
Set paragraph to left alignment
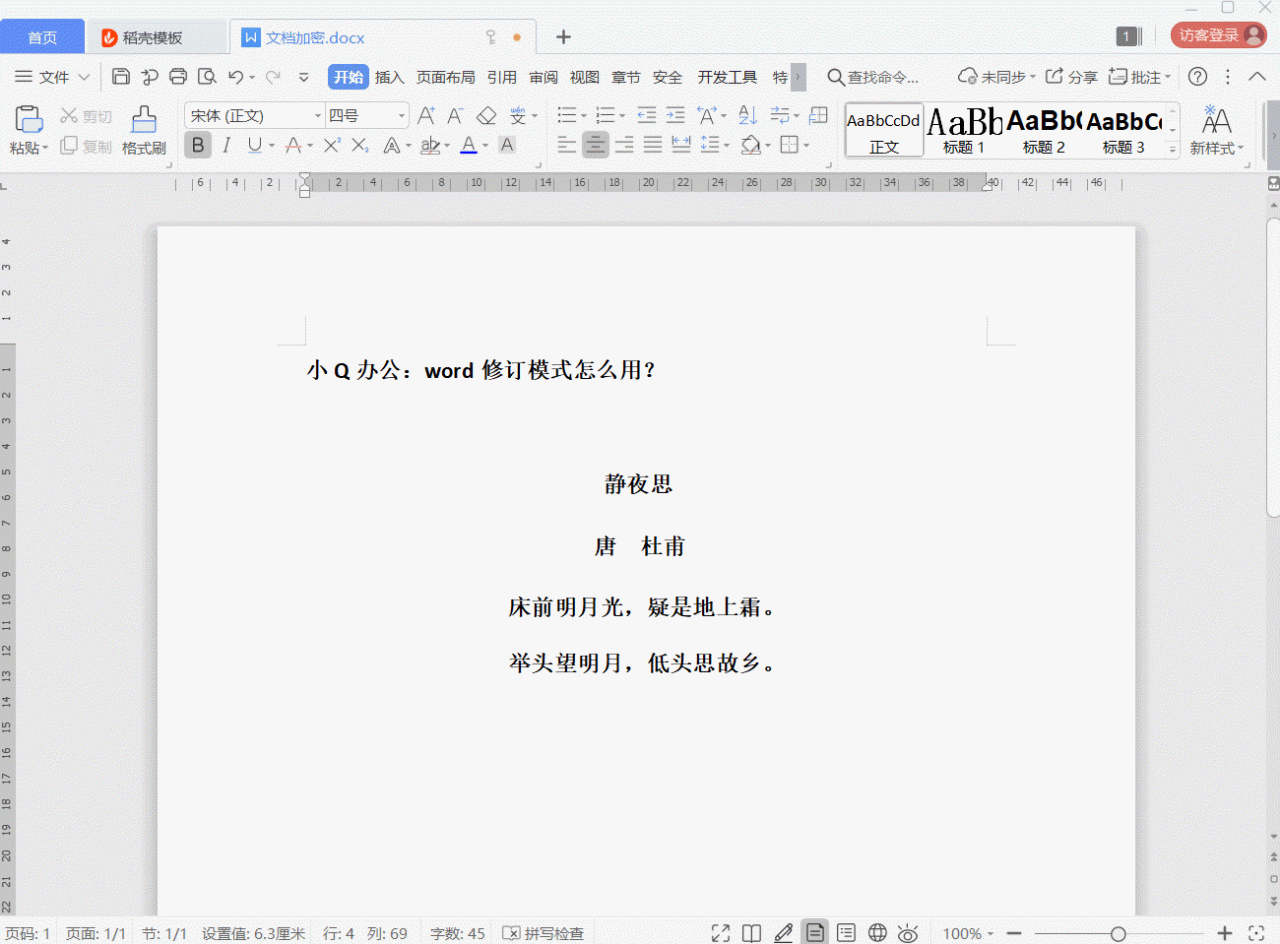pyautogui.click(x=567, y=146)
